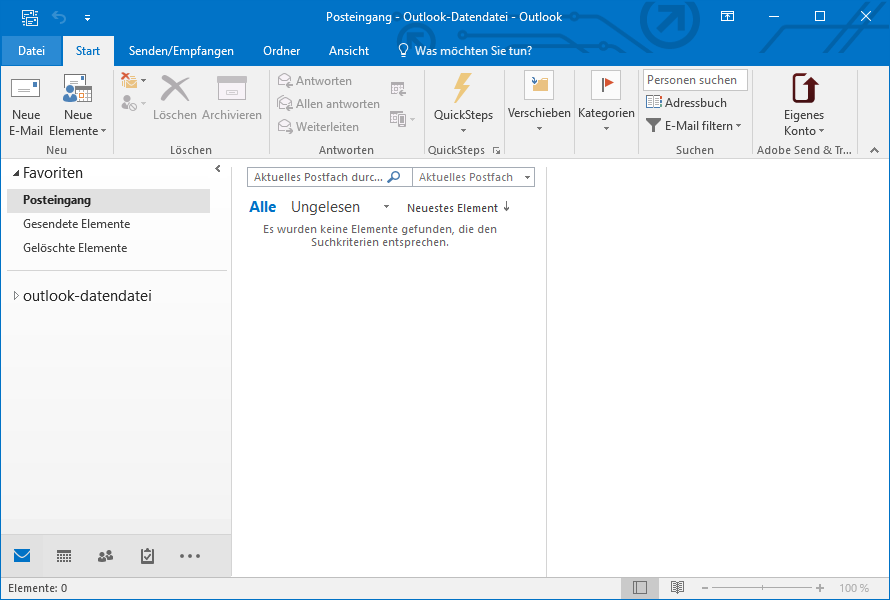The width and height of the screenshot is (890, 600).
Task: Open the navigation options ellipsis
Action: tap(190, 556)
